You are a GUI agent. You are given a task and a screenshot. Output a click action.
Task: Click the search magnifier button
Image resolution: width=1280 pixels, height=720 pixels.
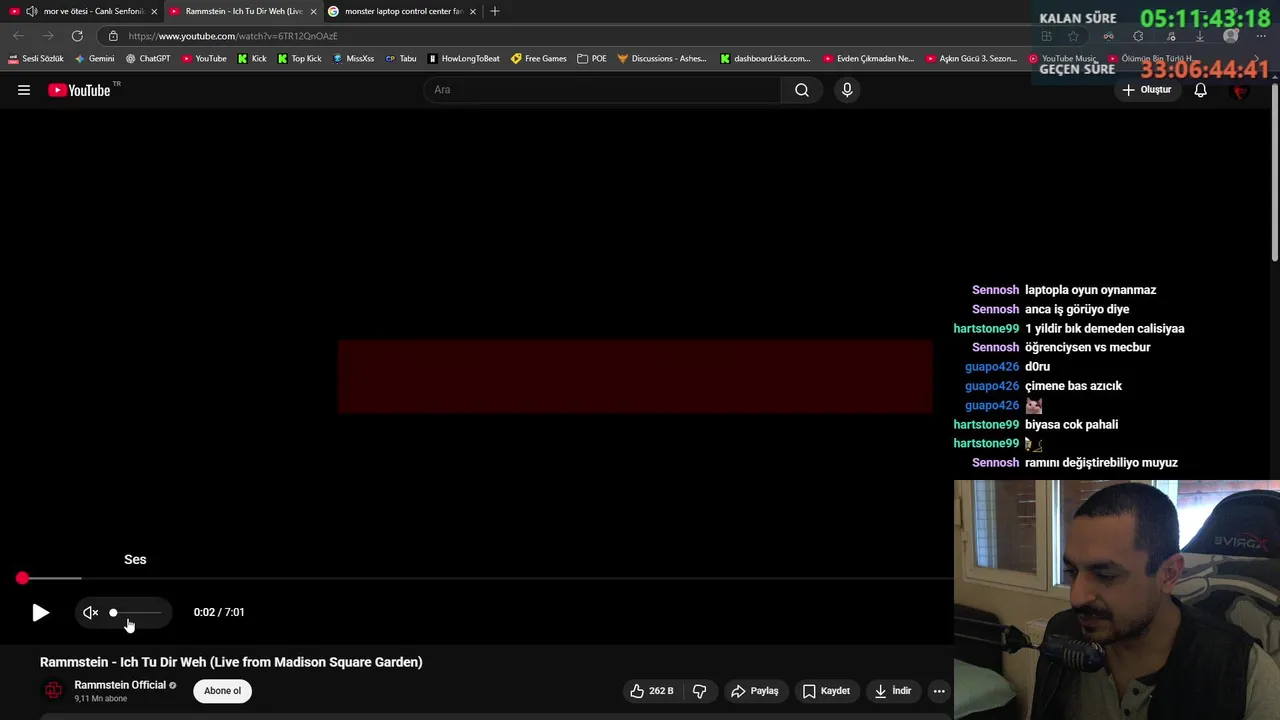pyautogui.click(x=802, y=90)
